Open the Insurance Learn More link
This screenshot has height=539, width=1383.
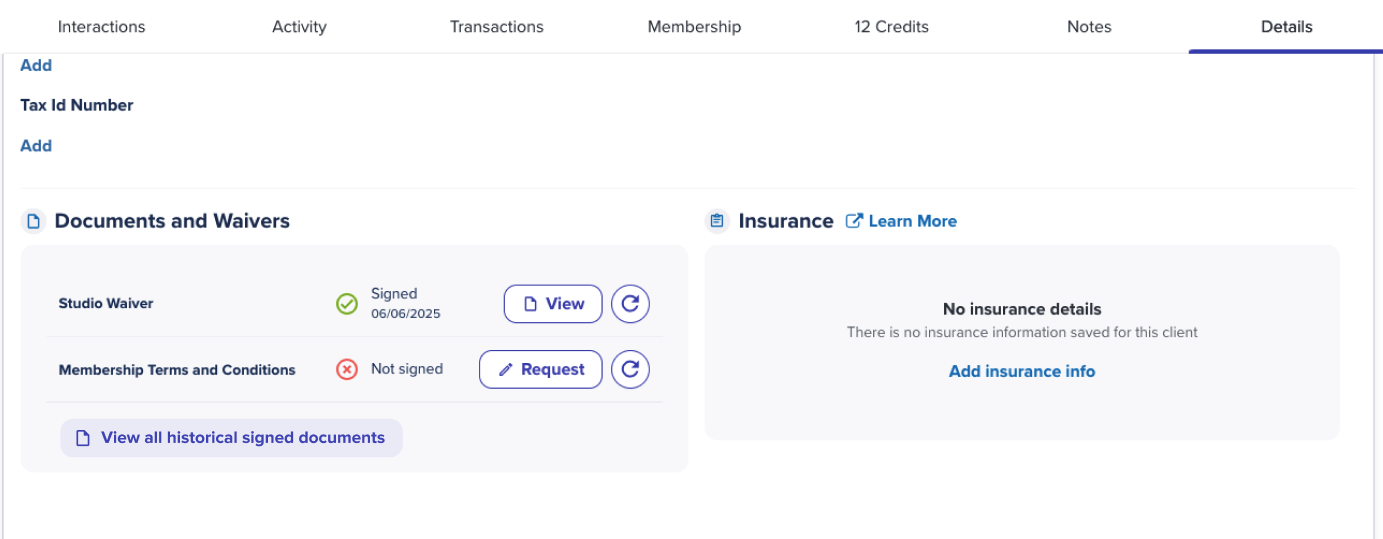click(902, 221)
